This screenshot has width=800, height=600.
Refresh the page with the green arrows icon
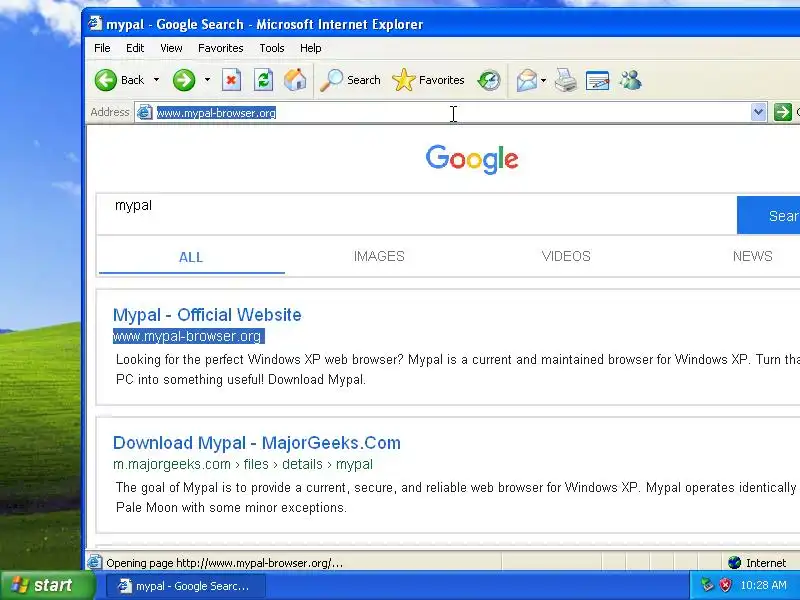263,80
